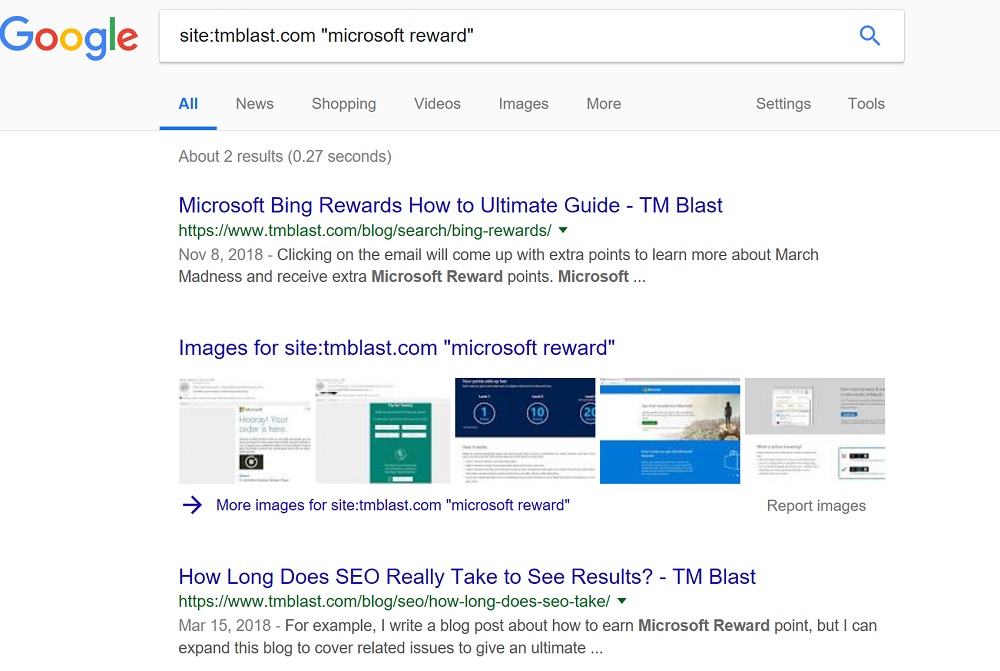
Task: Click the Report images link
Action: coord(816,506)
